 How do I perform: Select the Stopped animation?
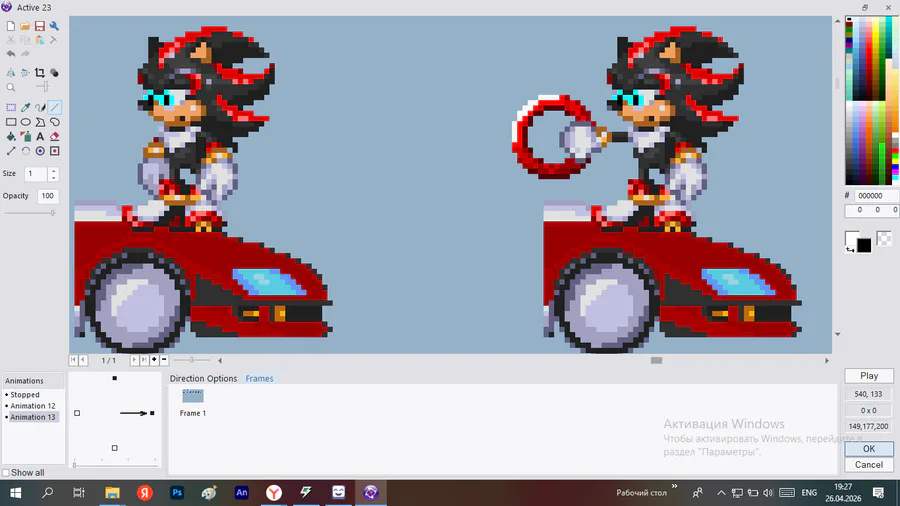[25, 395]
